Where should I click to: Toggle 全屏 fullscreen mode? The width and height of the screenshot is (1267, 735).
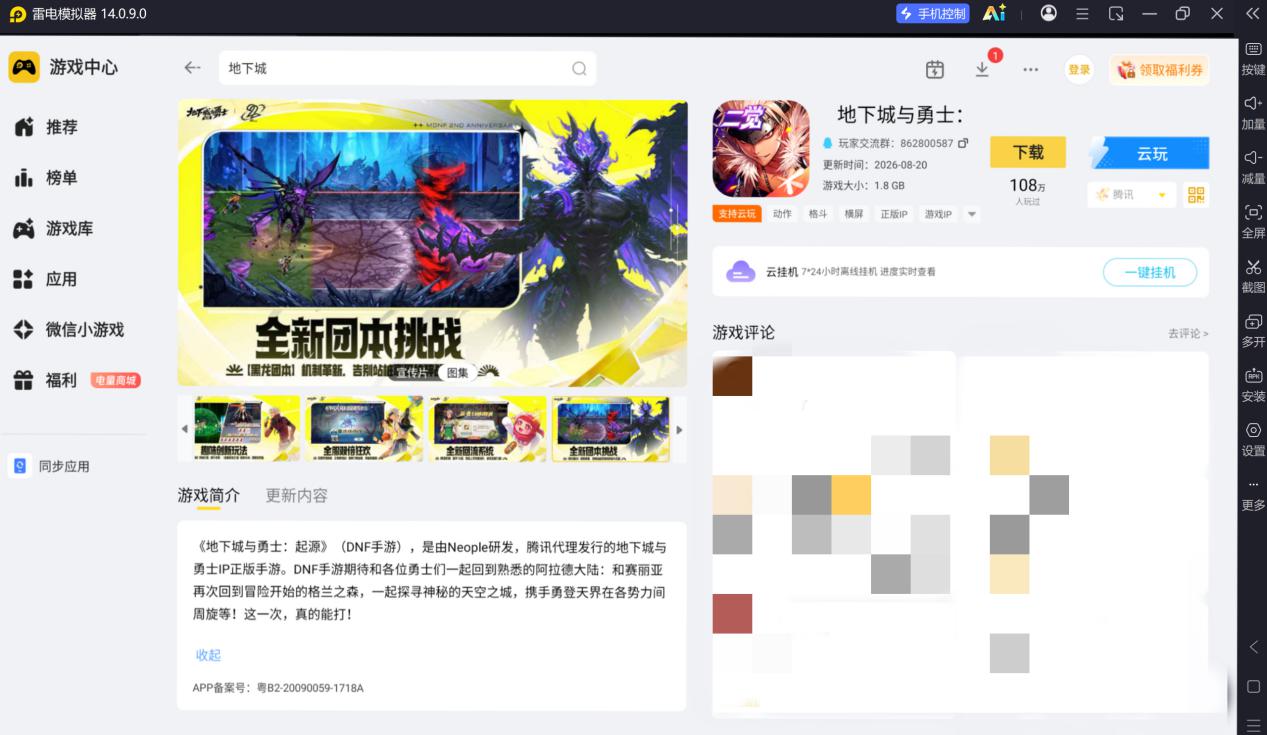tap(1253, 221)
